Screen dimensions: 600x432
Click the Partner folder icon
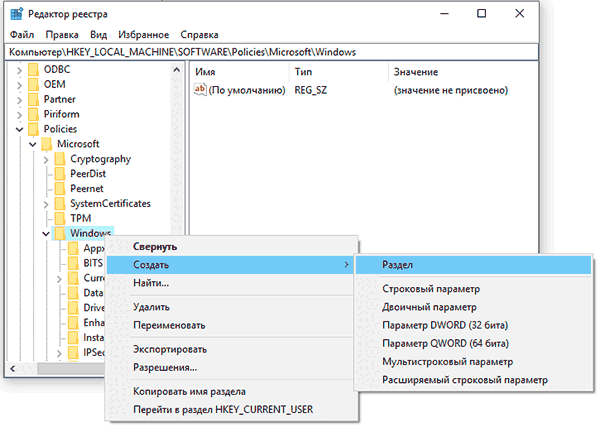[34, 99]
